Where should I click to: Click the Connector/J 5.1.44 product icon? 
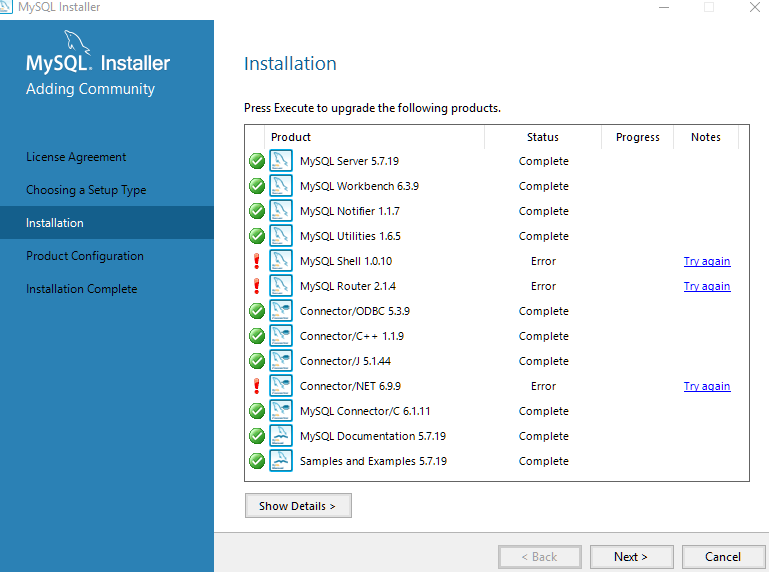coord(281,361)
